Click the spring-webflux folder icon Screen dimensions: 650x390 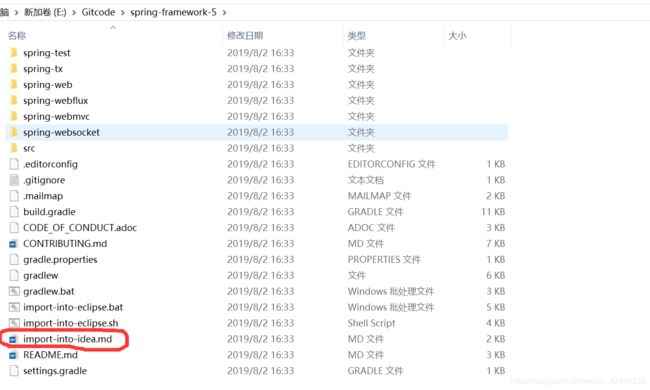point(14,100)
